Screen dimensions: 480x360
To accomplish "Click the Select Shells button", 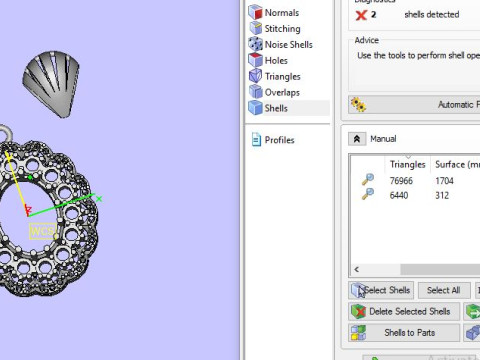I will click(381, 290).
